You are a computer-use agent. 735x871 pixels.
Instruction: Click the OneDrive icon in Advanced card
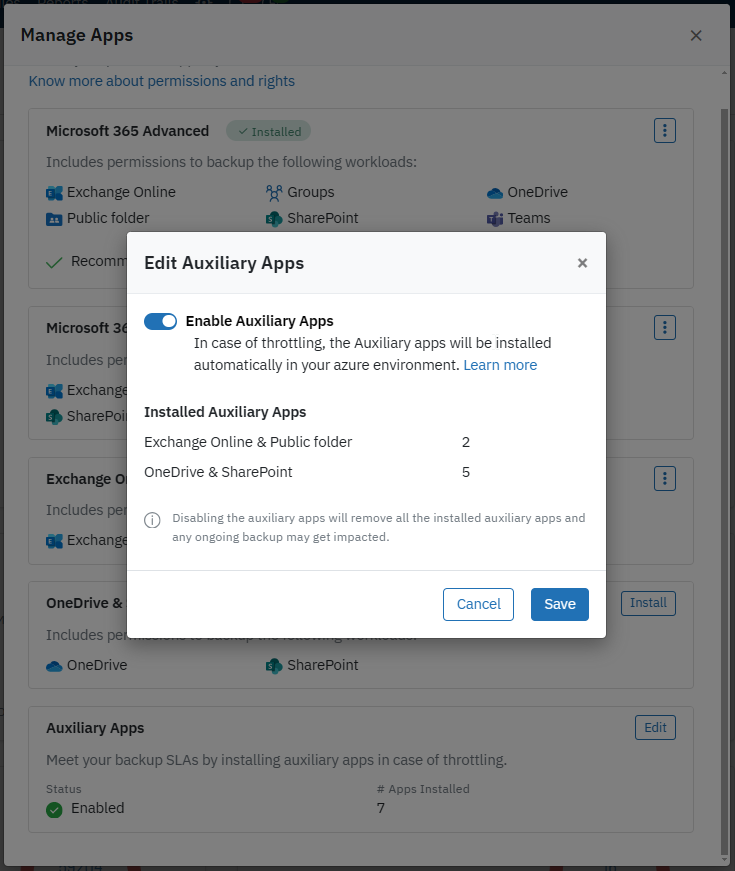tap(494, 192)
